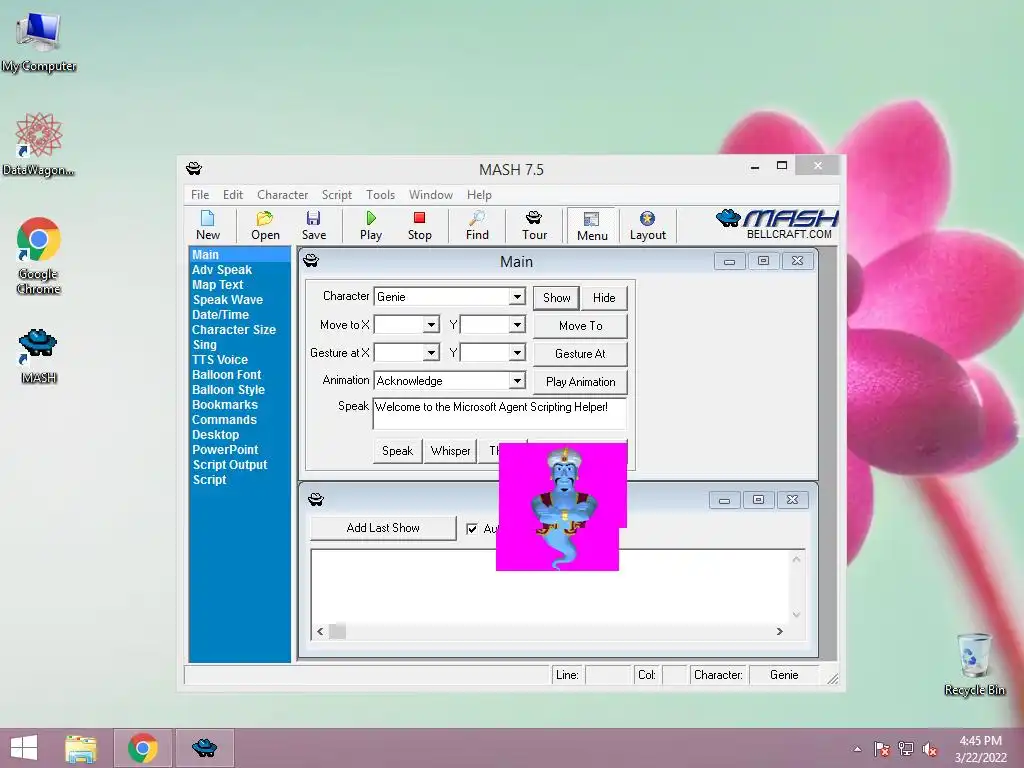Expand the Gesture at Y dropdown

click(517, 353)
